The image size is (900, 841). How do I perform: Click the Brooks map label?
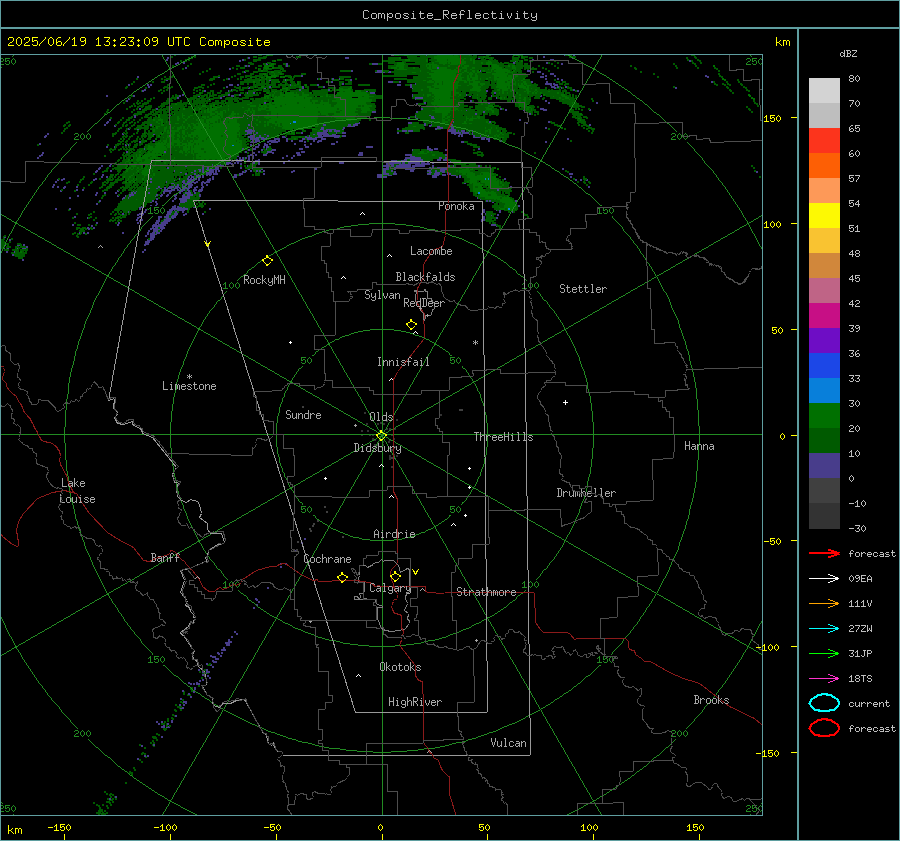point(711,700)
